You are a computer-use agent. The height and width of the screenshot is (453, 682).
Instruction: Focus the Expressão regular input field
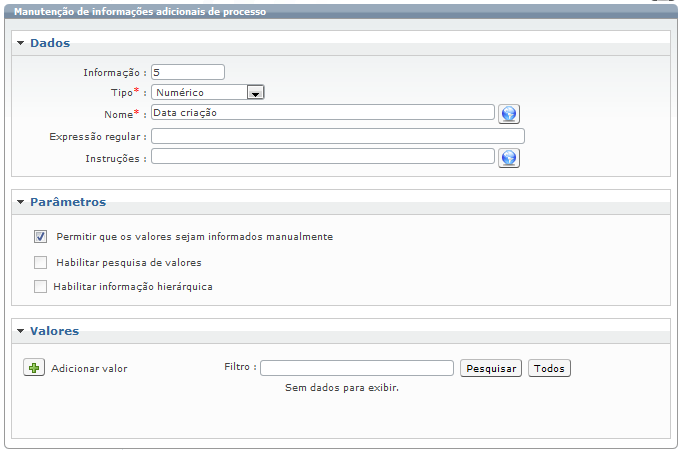tap(338, 136)
